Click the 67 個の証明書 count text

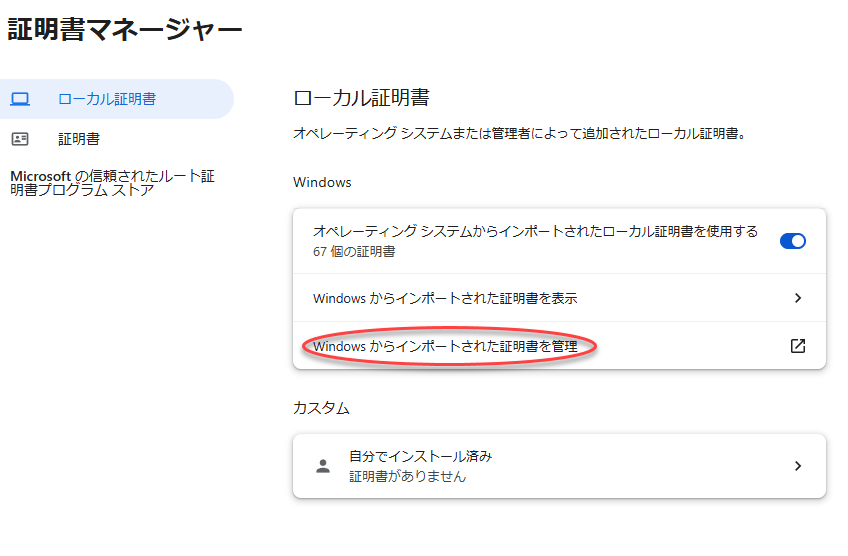pyautogui.click(x=353, y=252)
